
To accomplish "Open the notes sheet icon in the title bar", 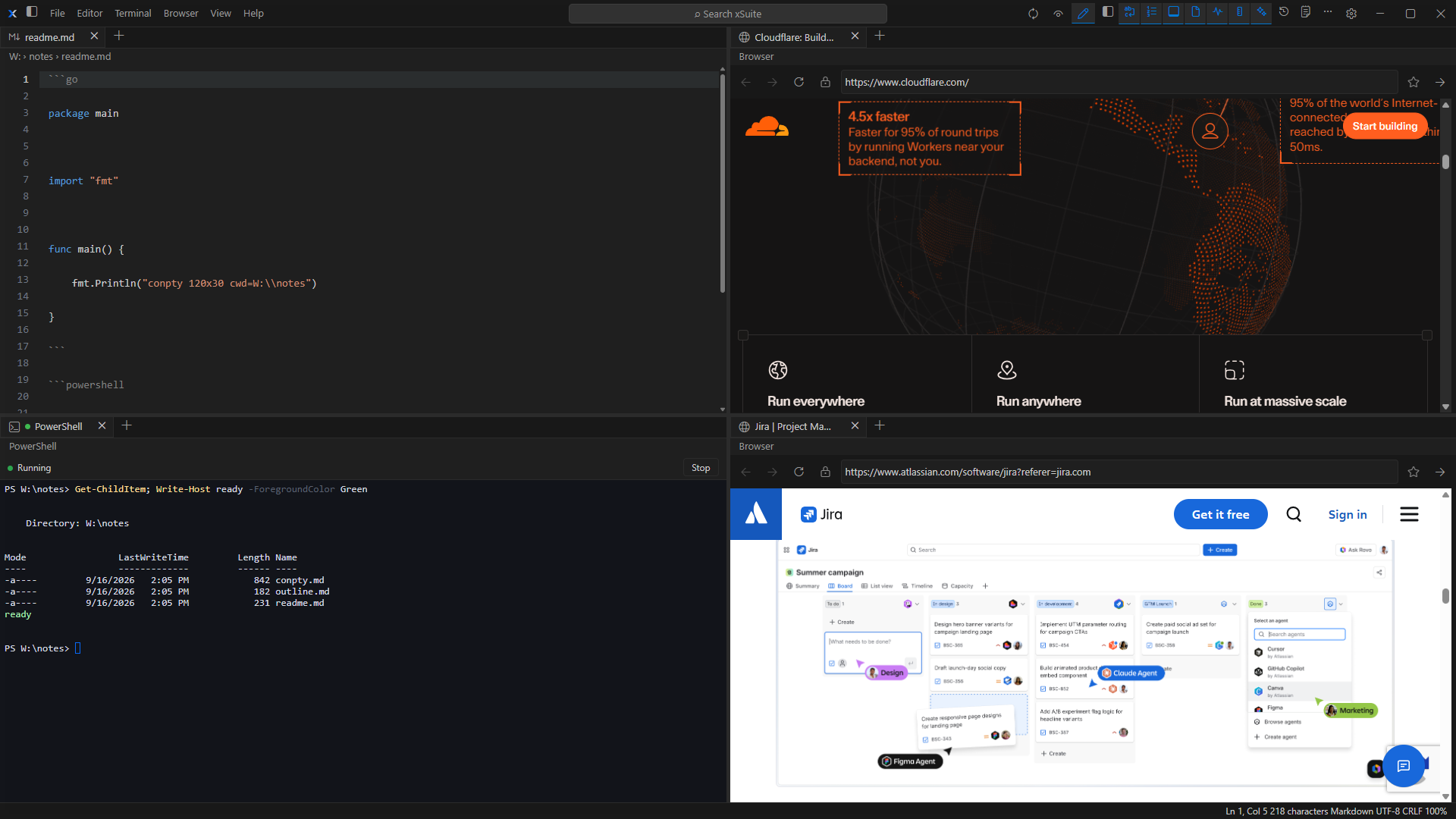I will [1306, 12].
